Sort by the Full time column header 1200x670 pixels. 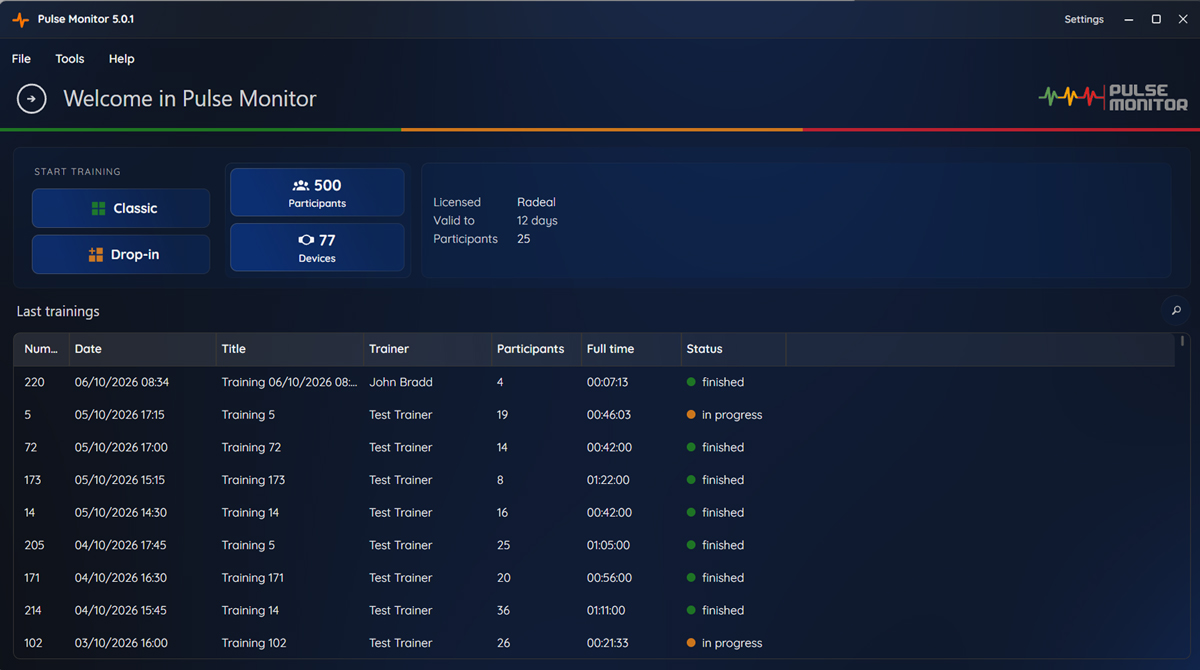click(x=631, y=349)
